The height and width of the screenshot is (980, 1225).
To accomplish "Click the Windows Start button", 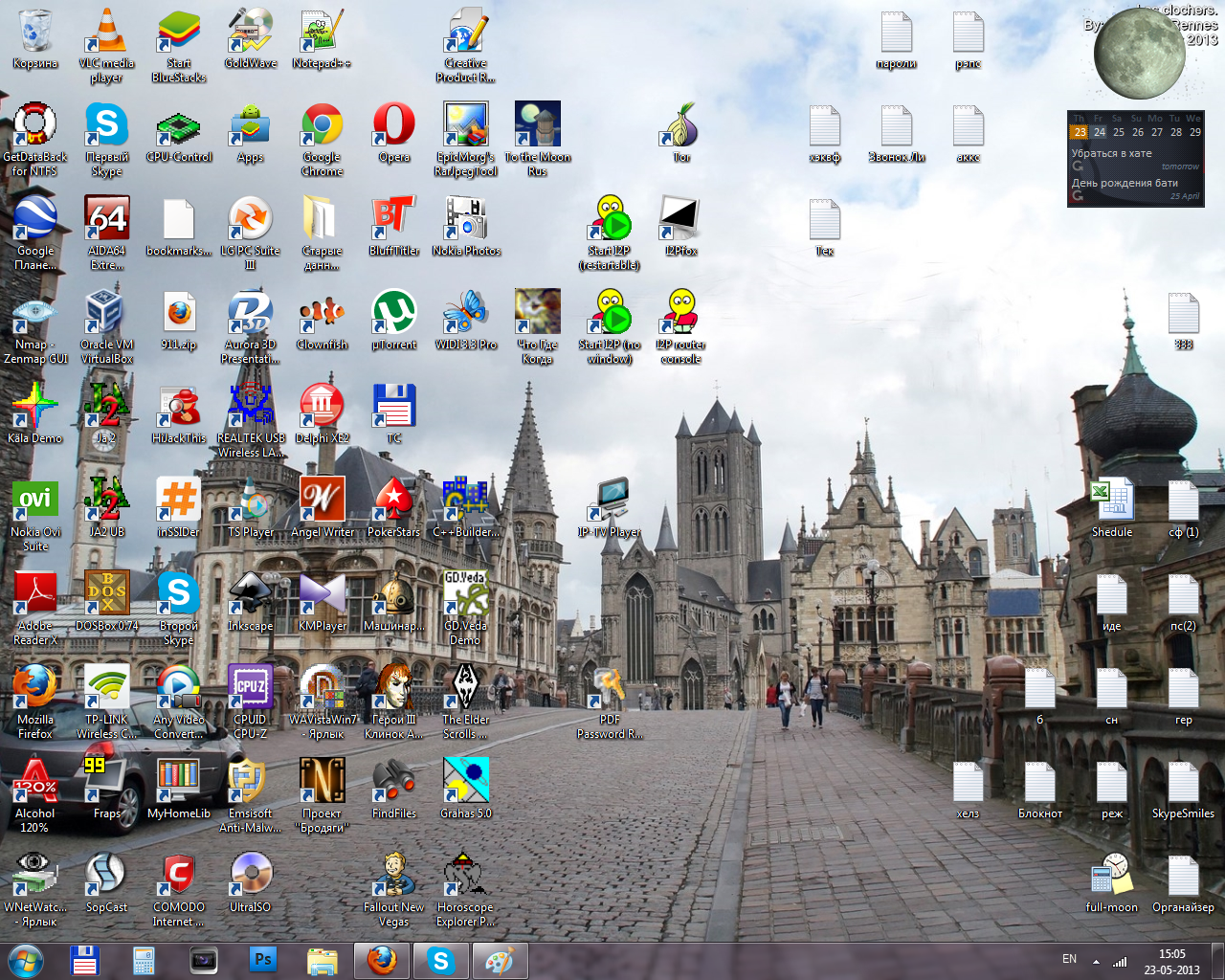I will tap(25, 960).
